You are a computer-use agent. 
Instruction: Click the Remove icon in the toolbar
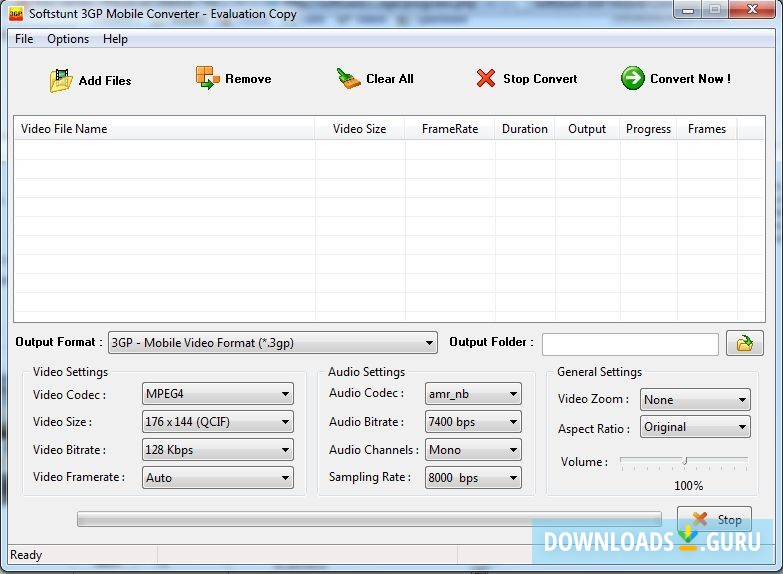[208, 78]
